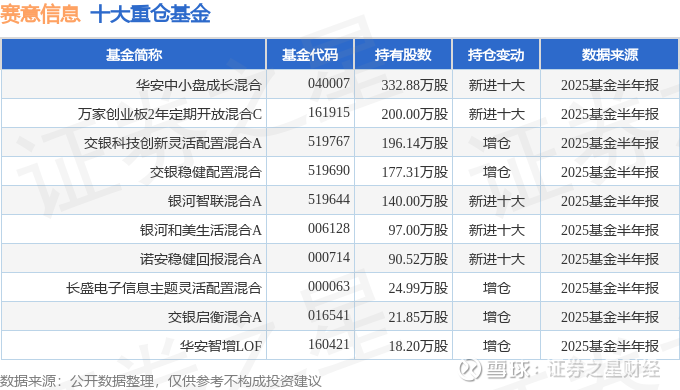Click the 持有股数 column header
Screen dimensions: 680x390
[x=403, y=55]
